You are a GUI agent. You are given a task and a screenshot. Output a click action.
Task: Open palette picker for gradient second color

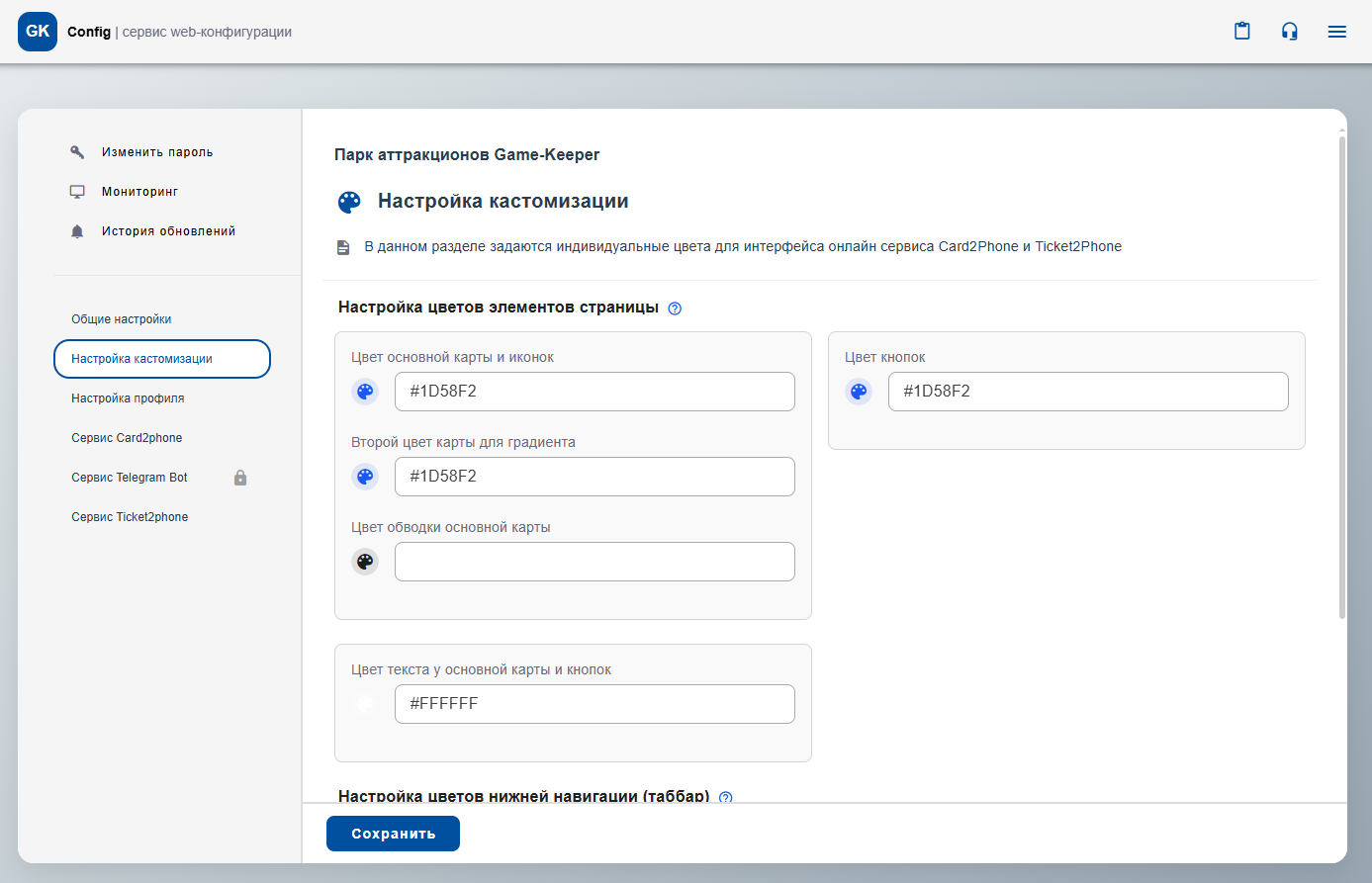click(365, 477)
